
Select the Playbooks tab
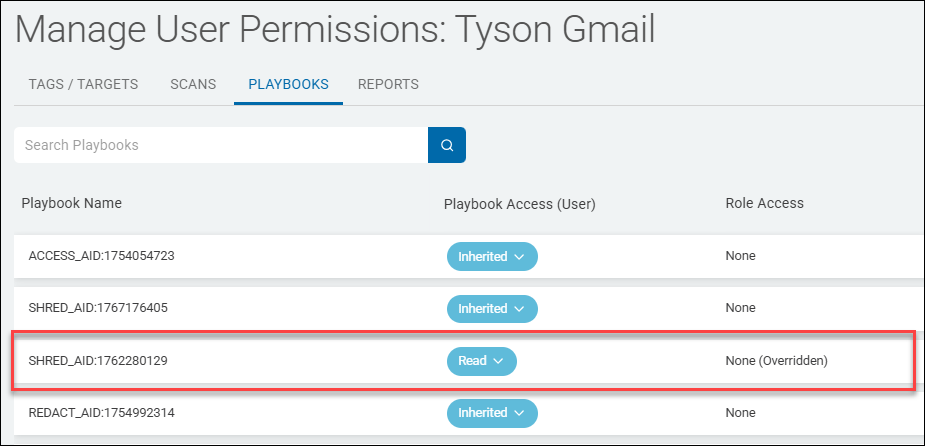coord(288,84)
